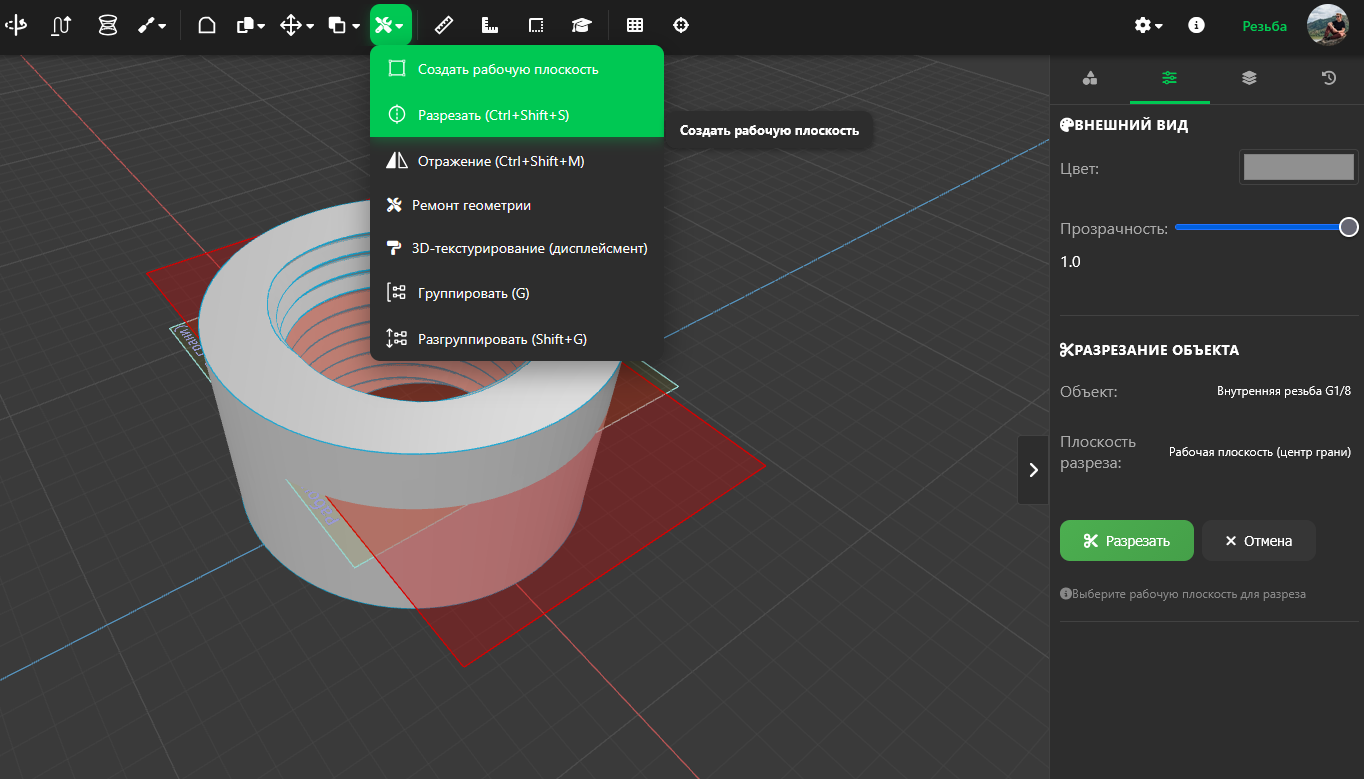Choose Разрезать (Ctrl+Shift+S) menu item
Viewport: 1364px width, 779px height.
click(517, 115)
